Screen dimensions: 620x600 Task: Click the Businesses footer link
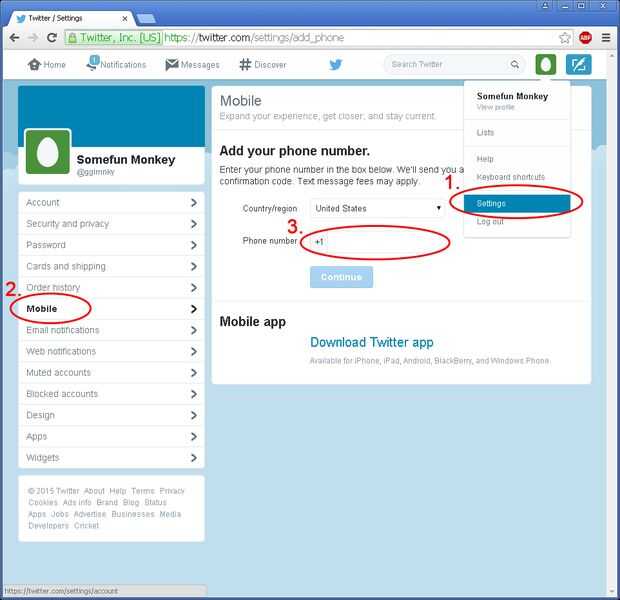[x=132, y=514]
